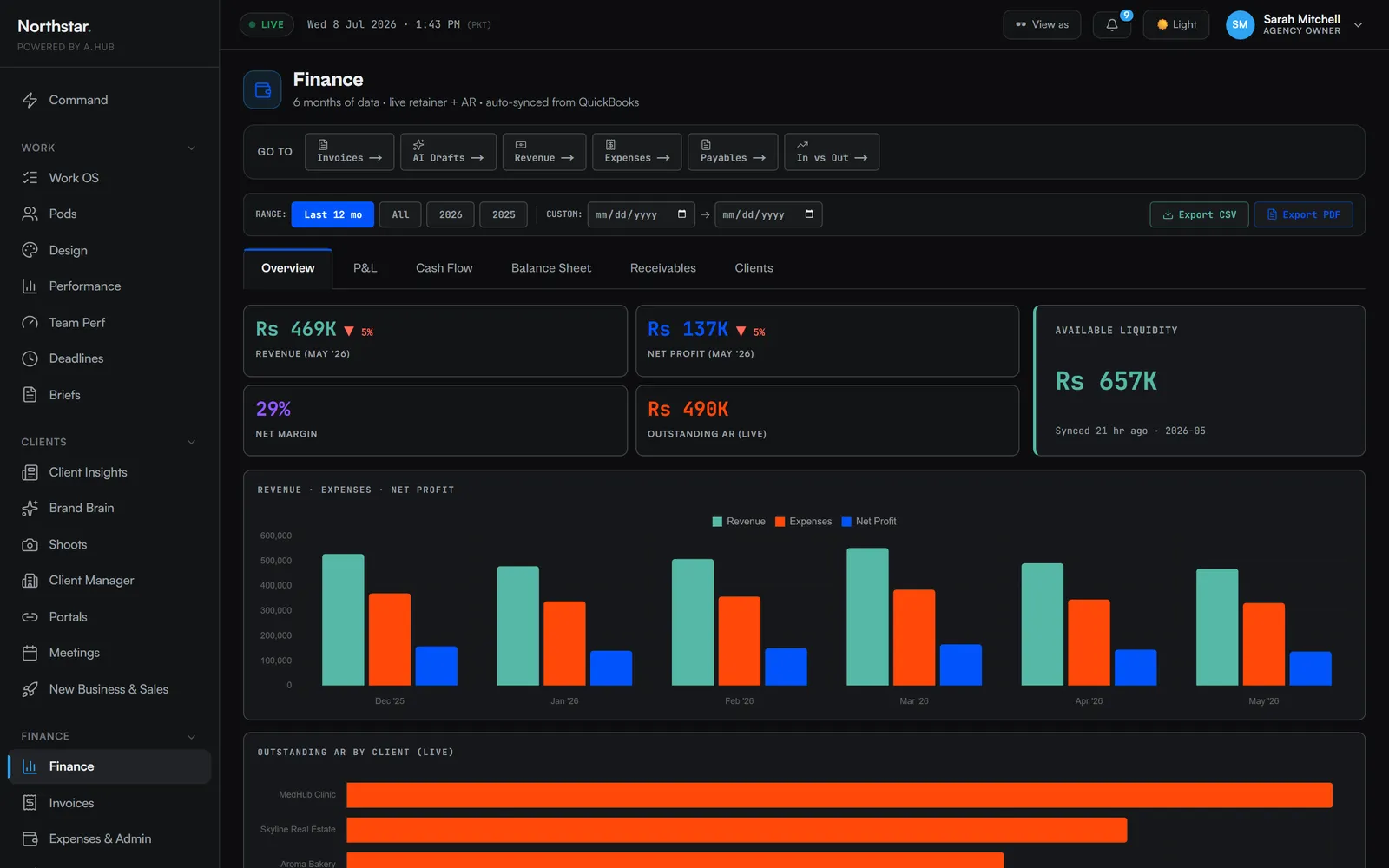
Task: Click the Work OS checklist icon
Action: 30,178
